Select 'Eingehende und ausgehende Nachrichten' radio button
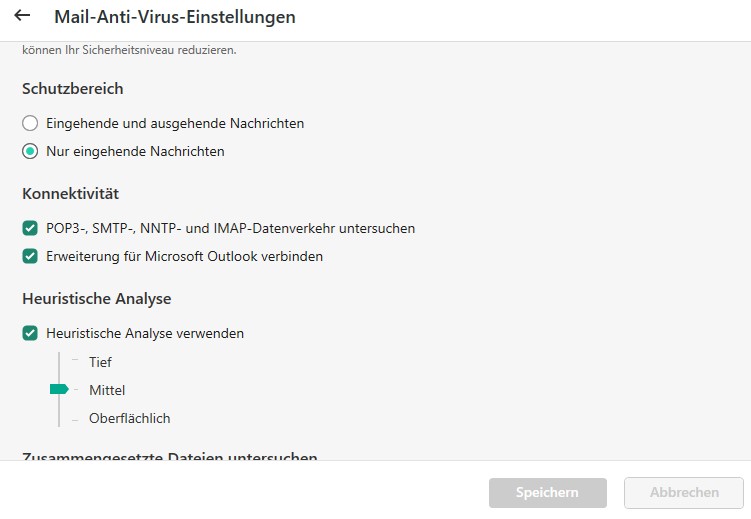Viewport: 751px width, 519px height. tap(30, 123)
